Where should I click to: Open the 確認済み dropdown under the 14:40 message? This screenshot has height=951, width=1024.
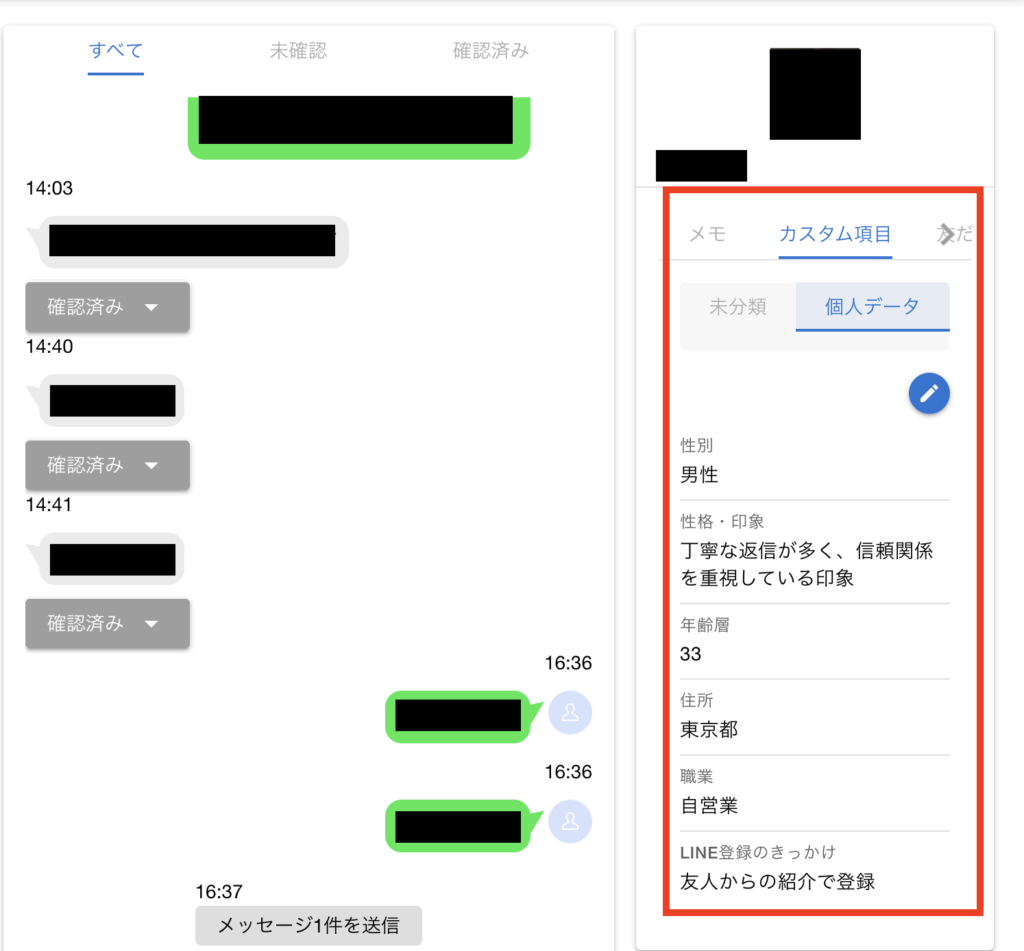[x=108, y=465]
